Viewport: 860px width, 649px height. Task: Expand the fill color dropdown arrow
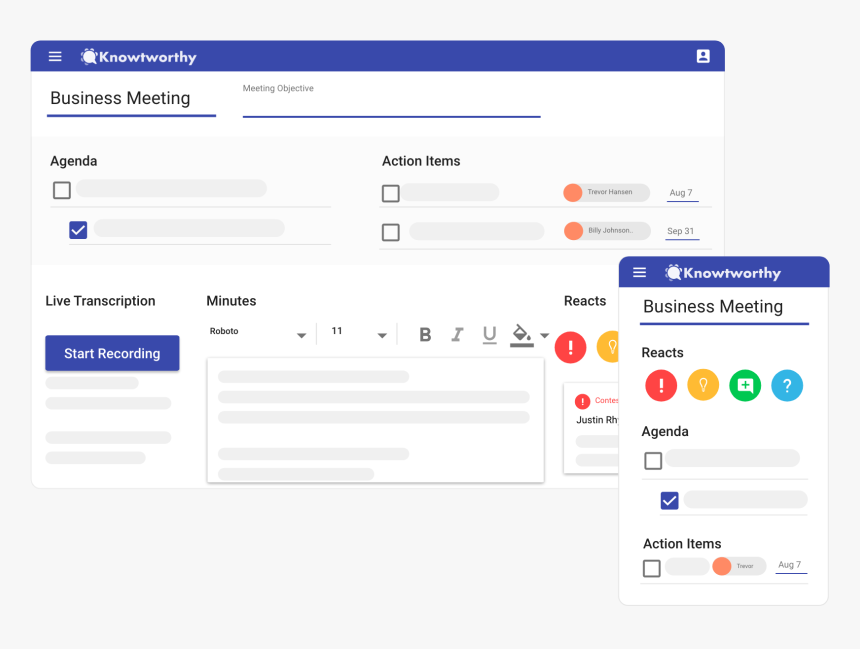tap(545, 336)
